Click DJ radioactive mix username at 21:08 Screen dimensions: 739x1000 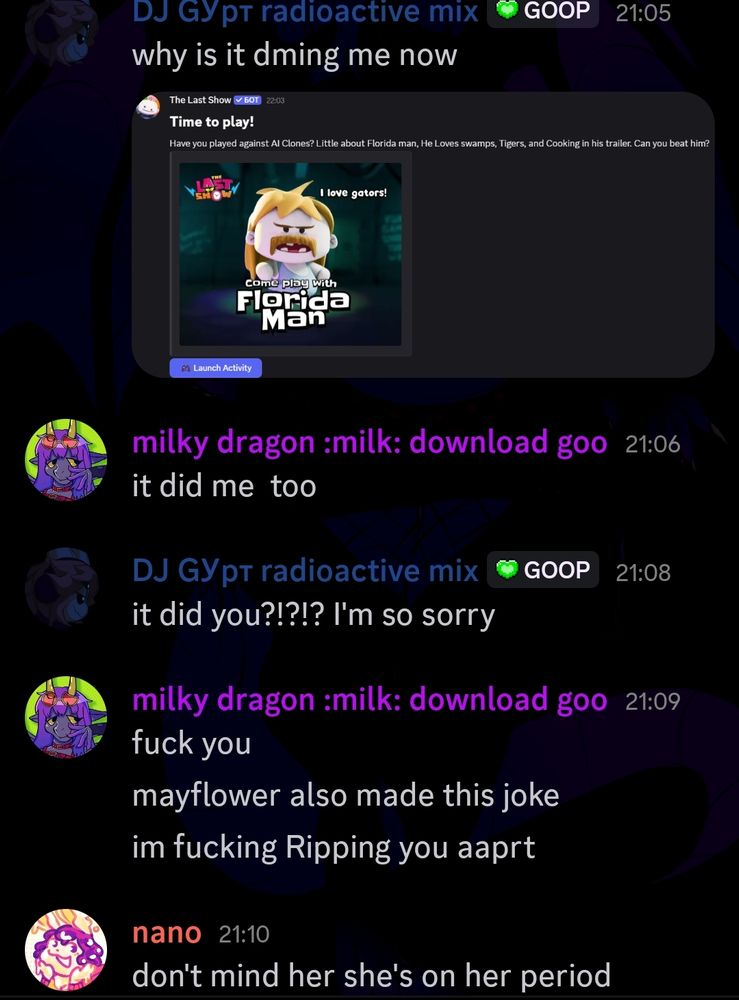pyautogui.click(x=305, y=570)
